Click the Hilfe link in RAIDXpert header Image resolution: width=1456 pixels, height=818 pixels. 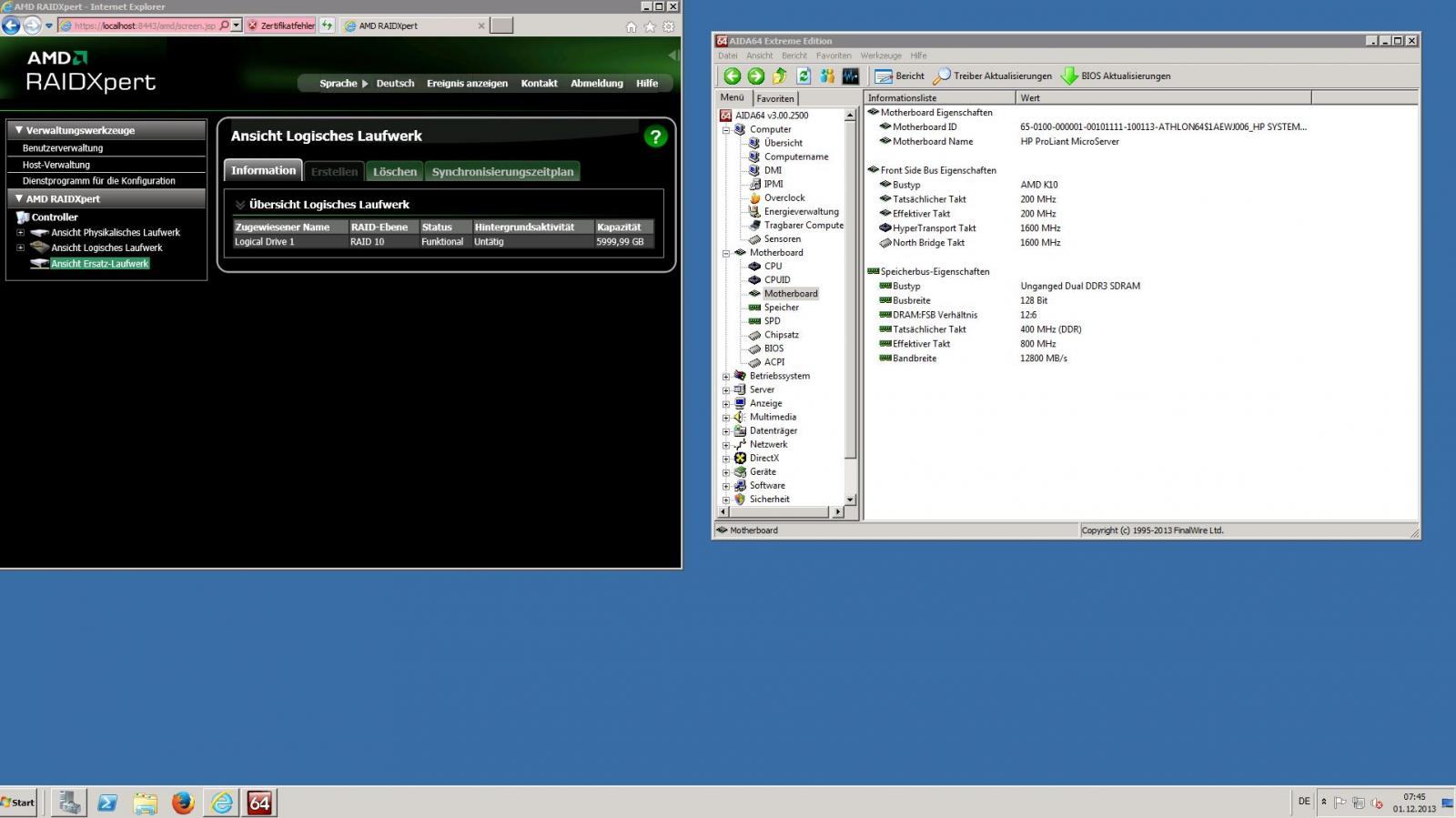tap(647, 83)
